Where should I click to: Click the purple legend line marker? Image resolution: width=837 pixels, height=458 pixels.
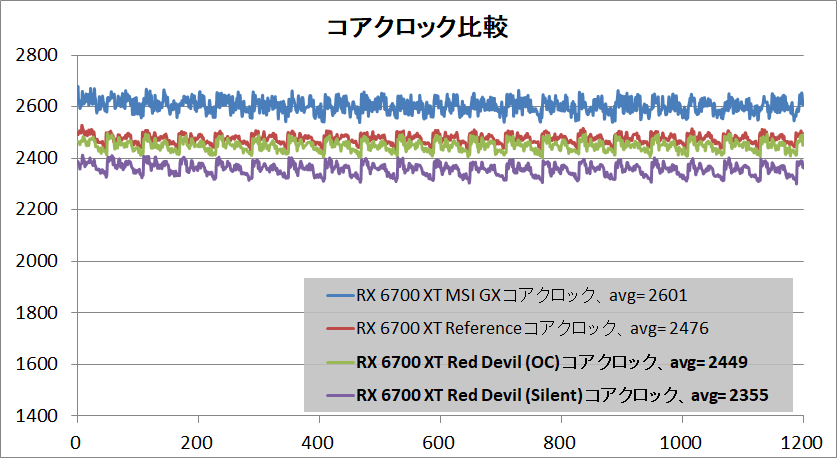tap(341, 396)
